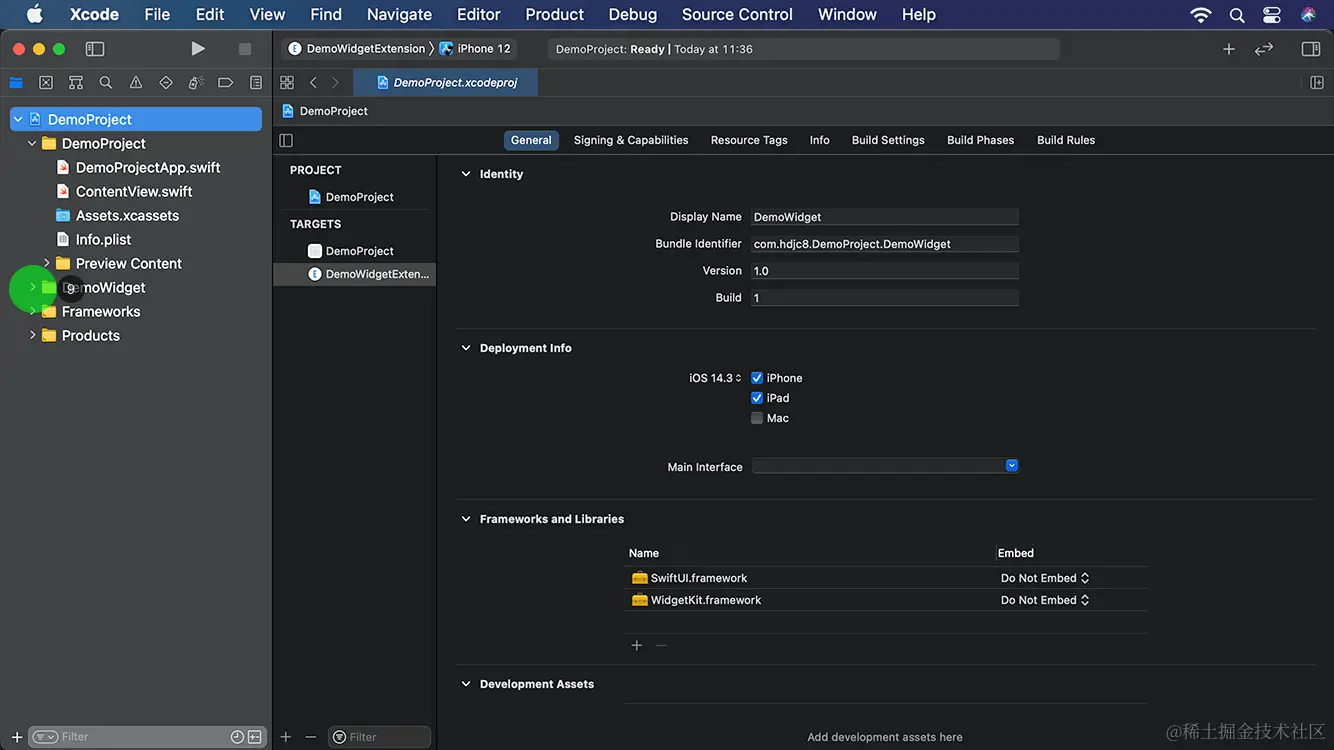Collapse the Deployment Info section
Image resolution: width=1334 pixels, height=750 pixels.
466,348
